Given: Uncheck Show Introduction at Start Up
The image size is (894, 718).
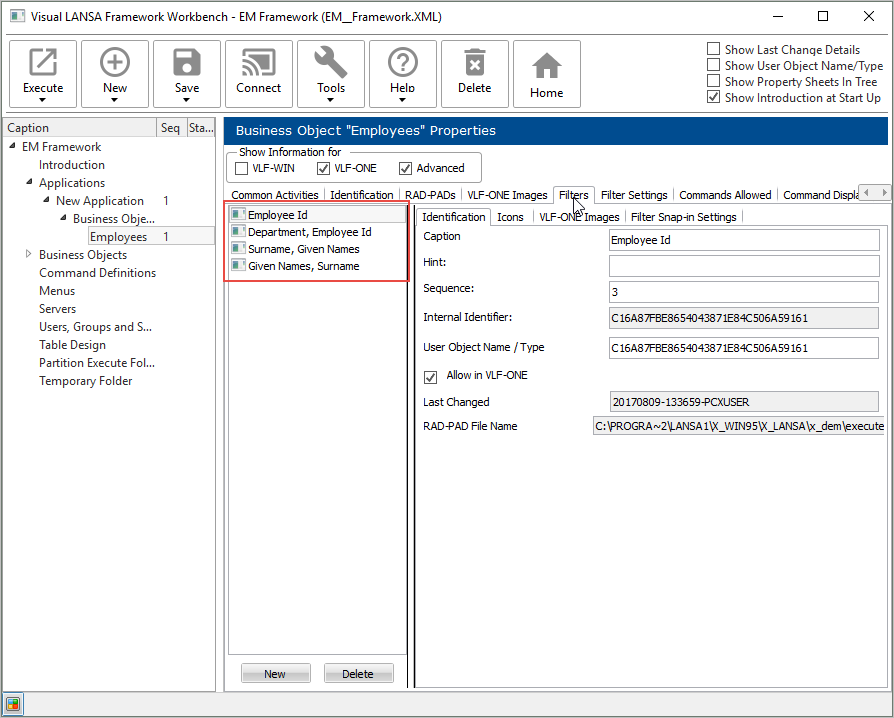Looking at the screenshot, I should pyautogui.click(x=713, y=96).
